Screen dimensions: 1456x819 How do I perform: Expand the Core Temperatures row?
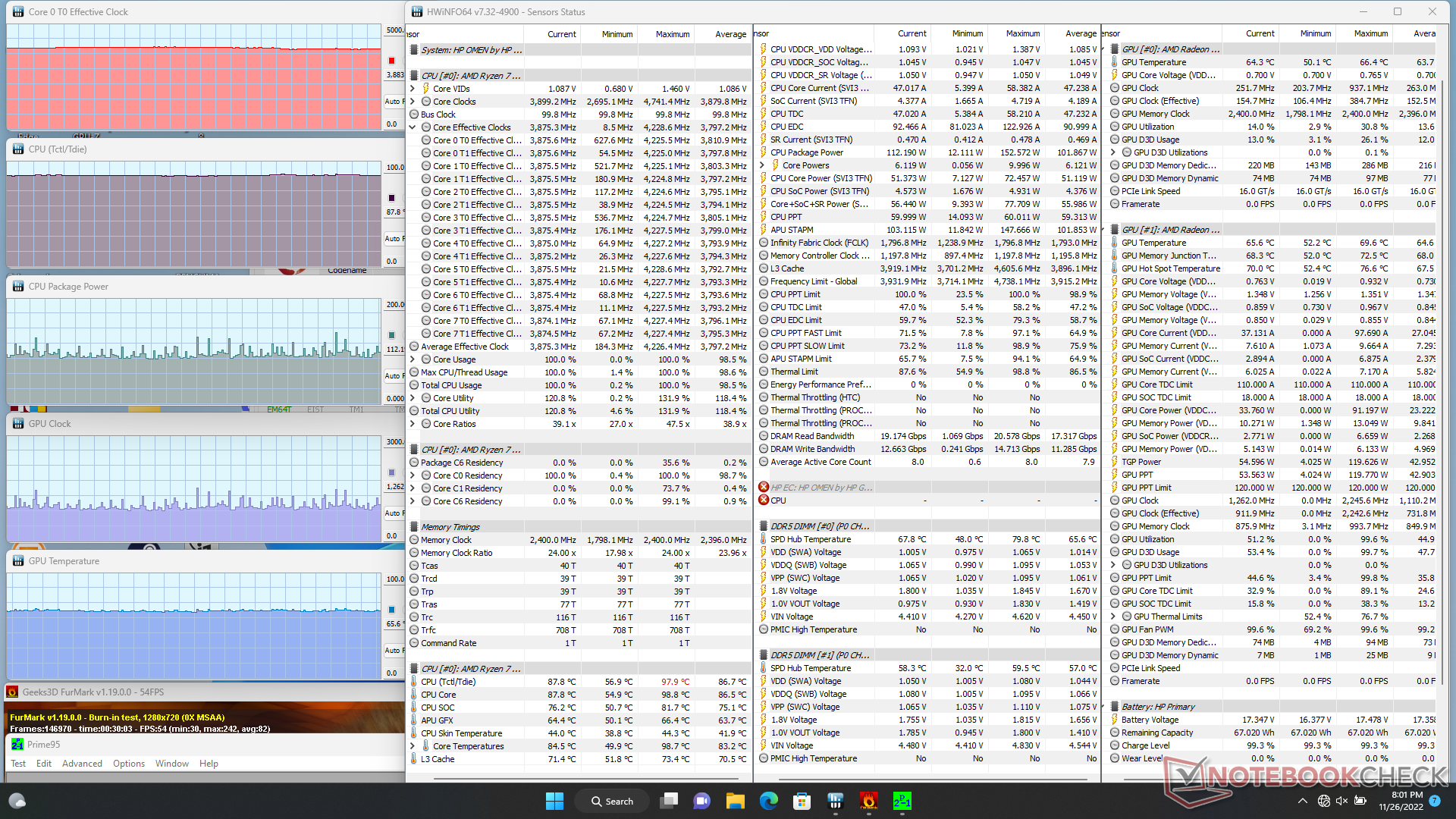click(413, 746)
